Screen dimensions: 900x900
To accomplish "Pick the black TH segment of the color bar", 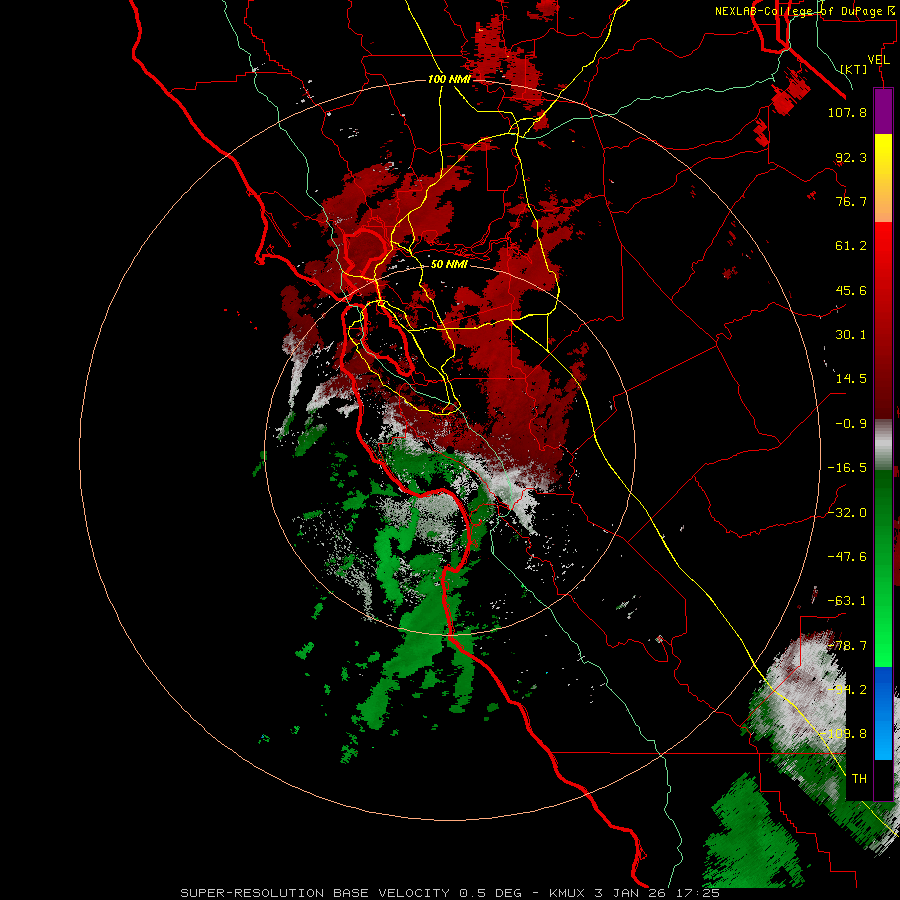I will click(x=883, y=779).
